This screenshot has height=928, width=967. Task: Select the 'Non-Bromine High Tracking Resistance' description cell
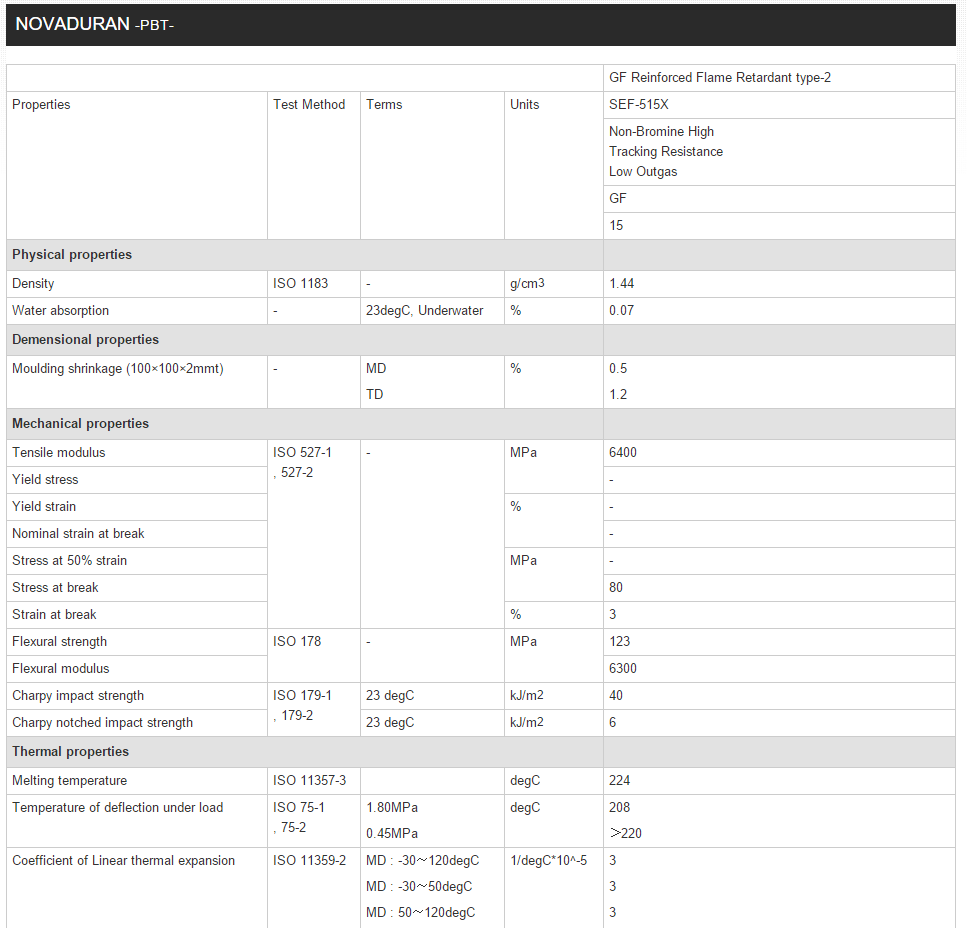[x=780, y=152]
